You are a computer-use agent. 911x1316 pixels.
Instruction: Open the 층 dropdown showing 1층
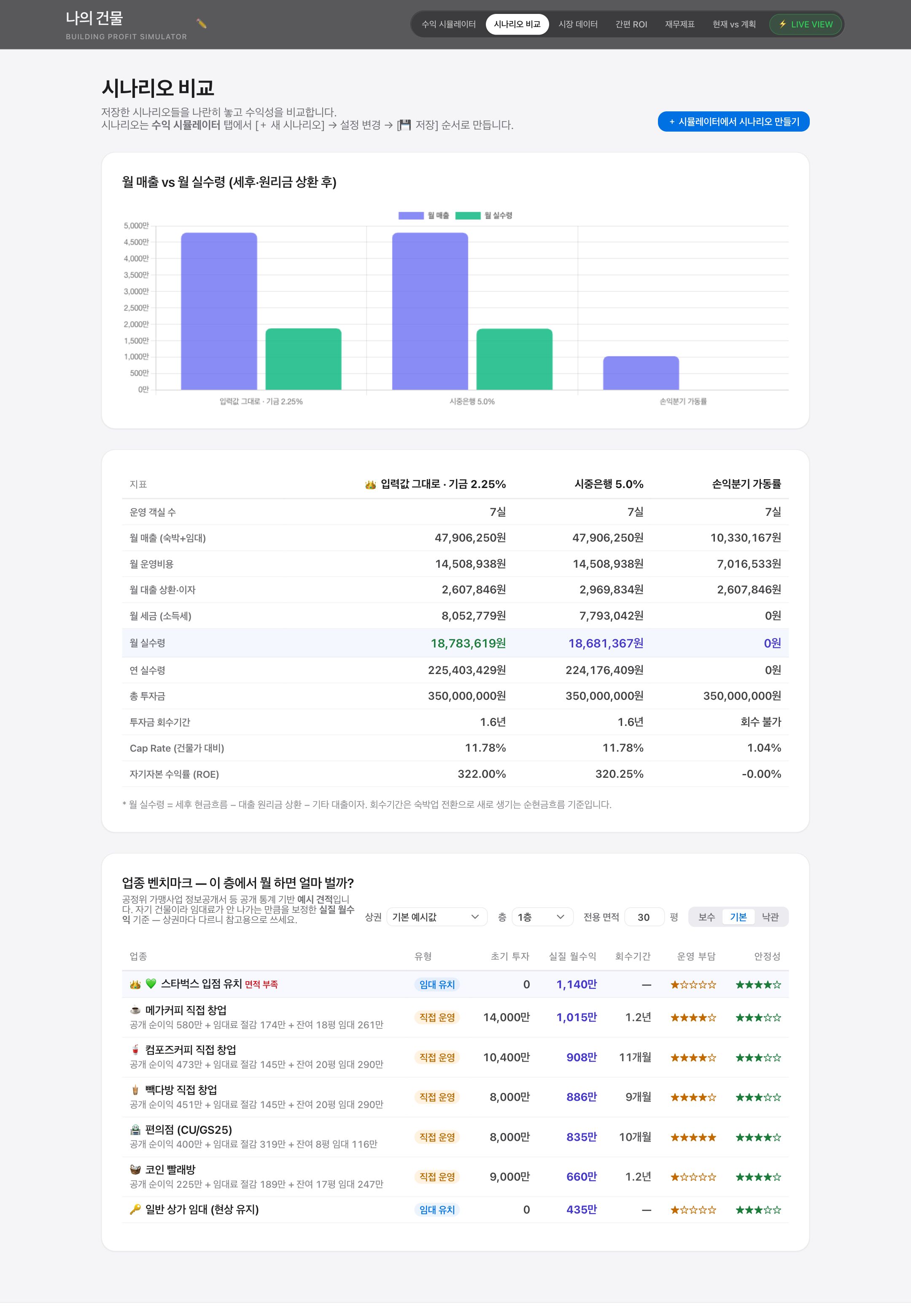(542, 917)
